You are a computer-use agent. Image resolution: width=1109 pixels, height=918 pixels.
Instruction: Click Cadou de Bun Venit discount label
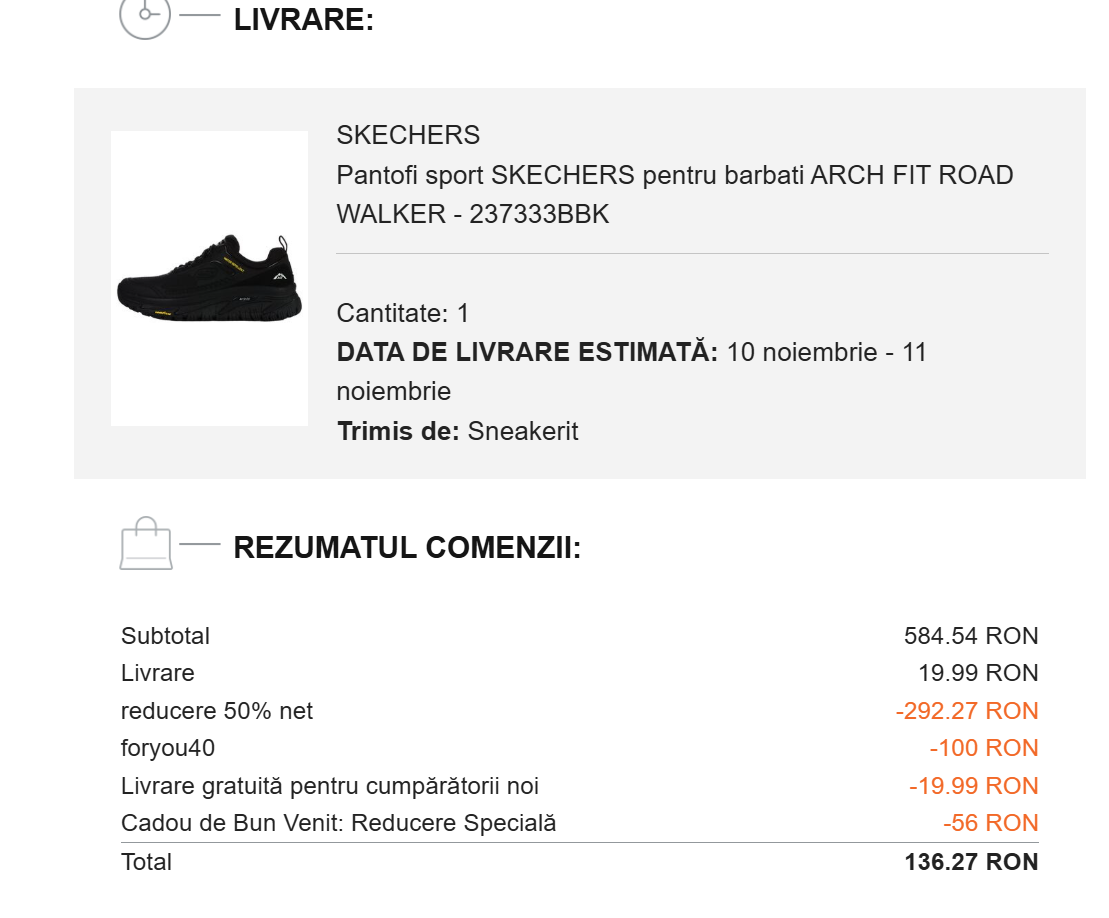(x=338, y=823)
